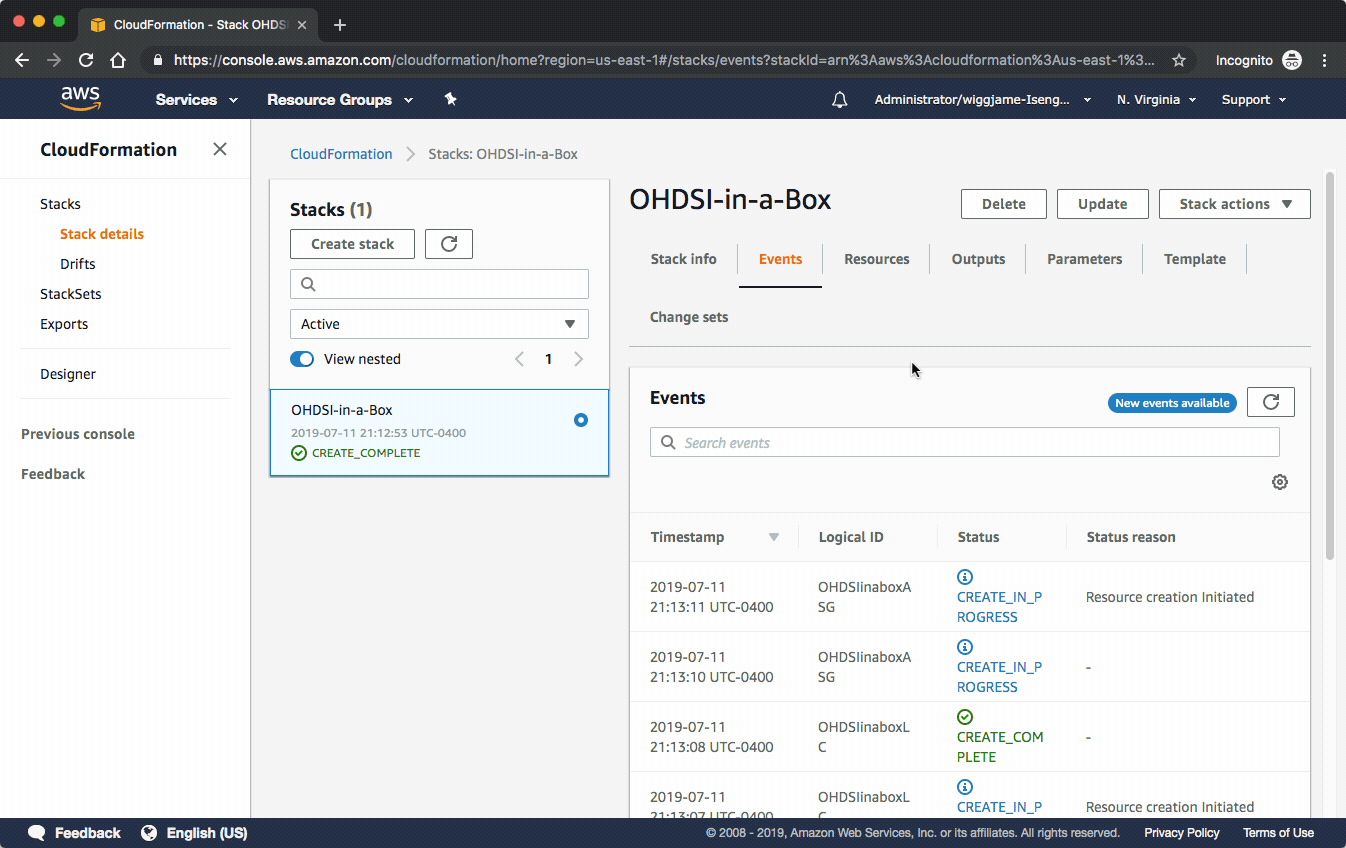1346x848 pixels.
Task: Click the browser back arrow
Action: coord(22,60)
